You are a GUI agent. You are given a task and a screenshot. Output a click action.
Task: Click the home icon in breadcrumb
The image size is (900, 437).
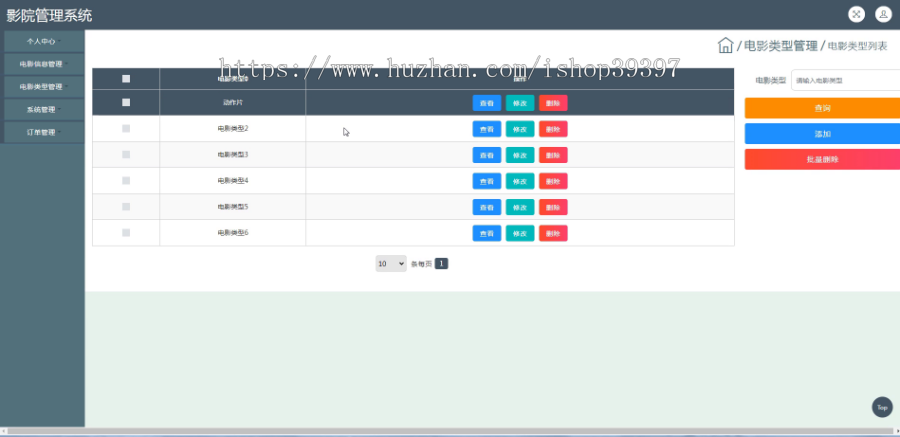726,45
